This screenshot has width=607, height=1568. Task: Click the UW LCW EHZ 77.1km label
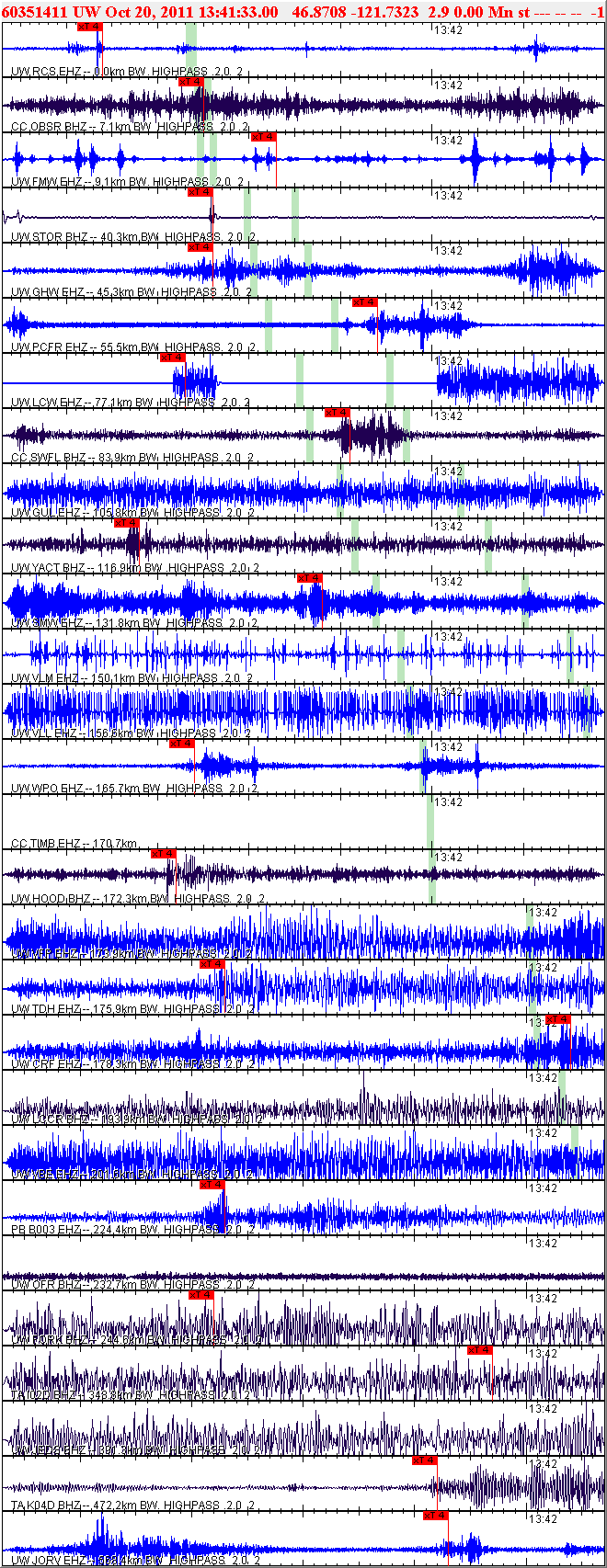[131, 403]
